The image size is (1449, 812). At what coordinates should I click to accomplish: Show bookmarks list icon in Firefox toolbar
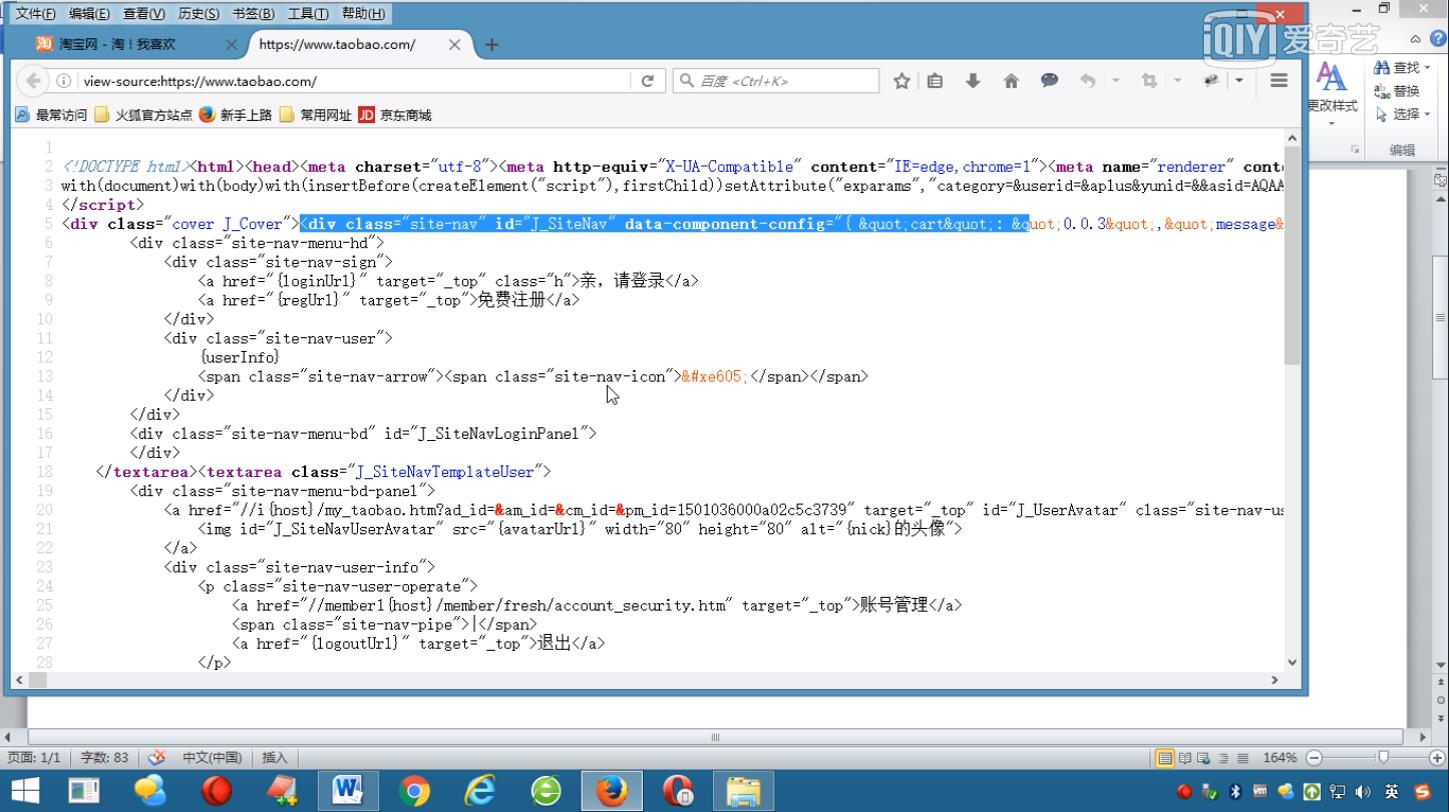point(935,81)
